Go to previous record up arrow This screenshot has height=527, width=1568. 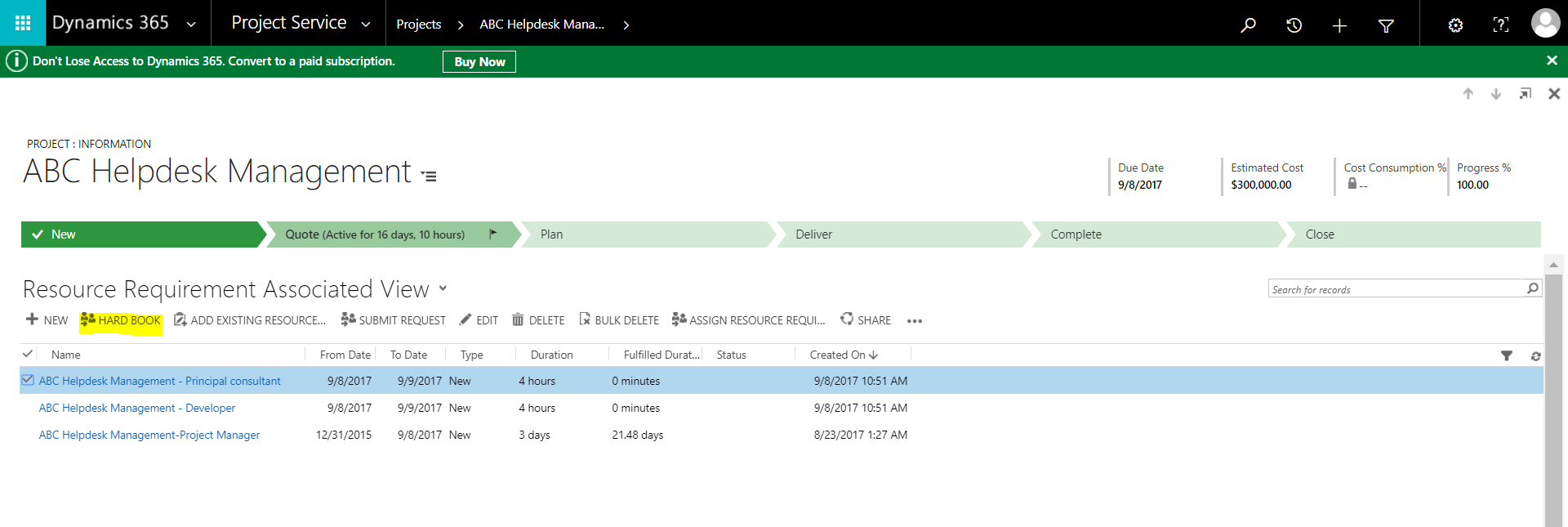coord(1468,94)
